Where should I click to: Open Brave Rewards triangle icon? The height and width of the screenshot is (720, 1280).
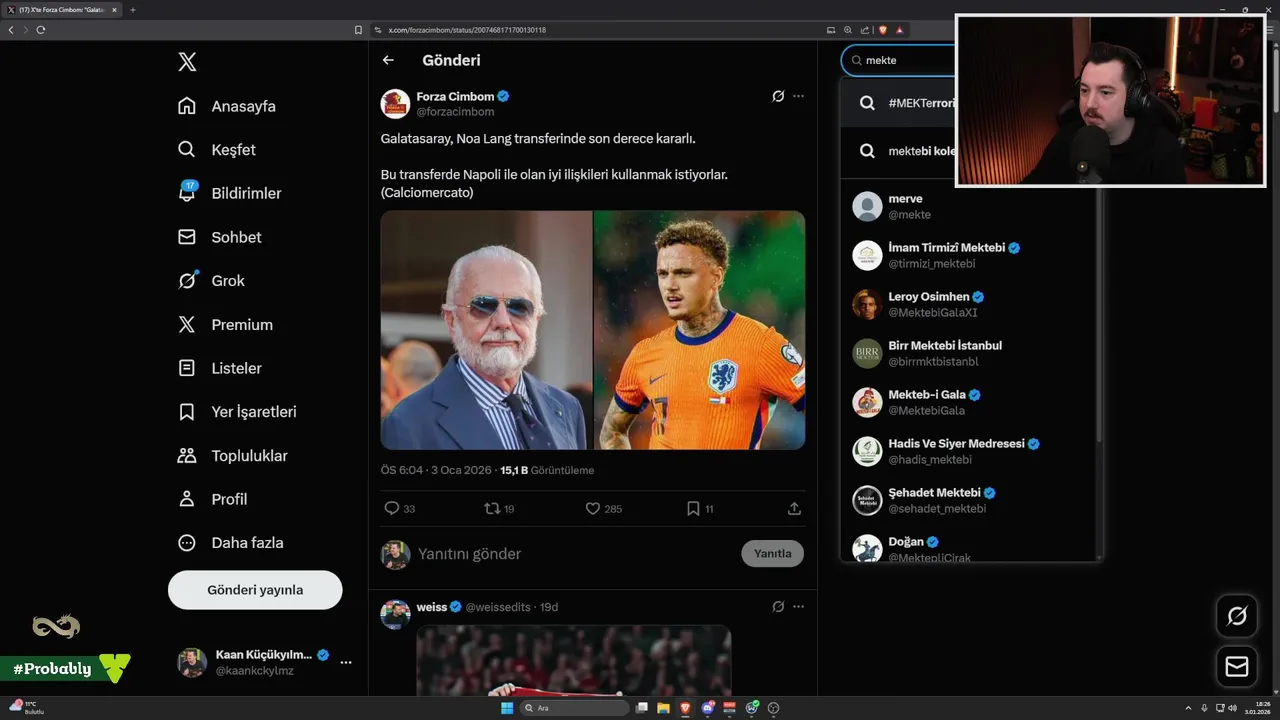click(900, 30)
